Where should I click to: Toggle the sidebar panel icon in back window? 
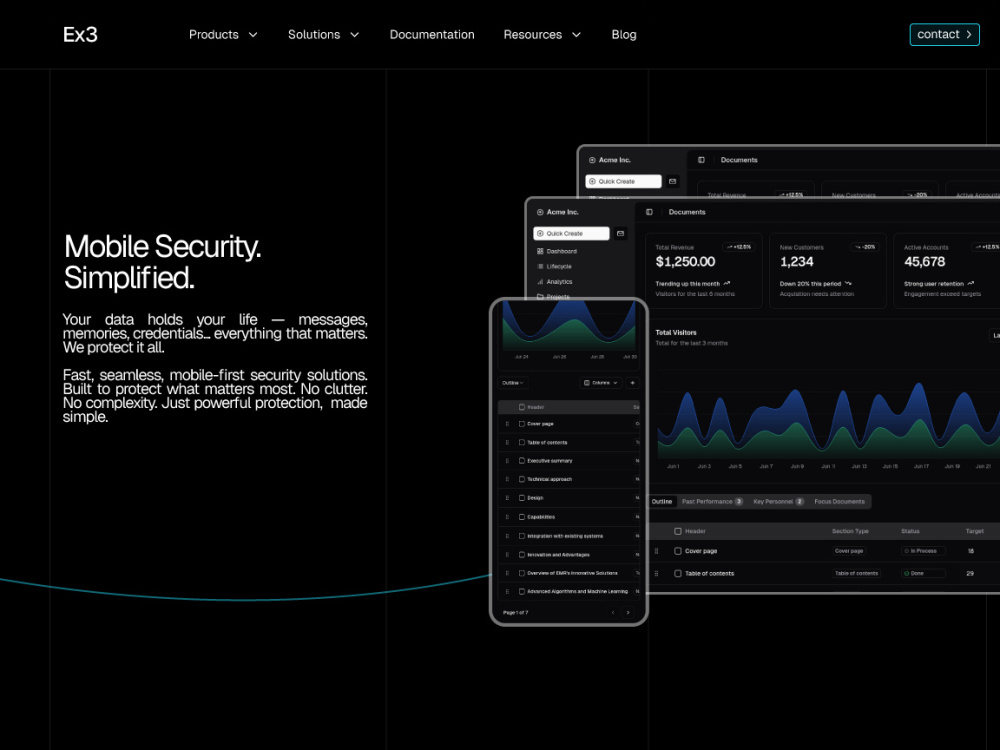(x=701, y=160)
